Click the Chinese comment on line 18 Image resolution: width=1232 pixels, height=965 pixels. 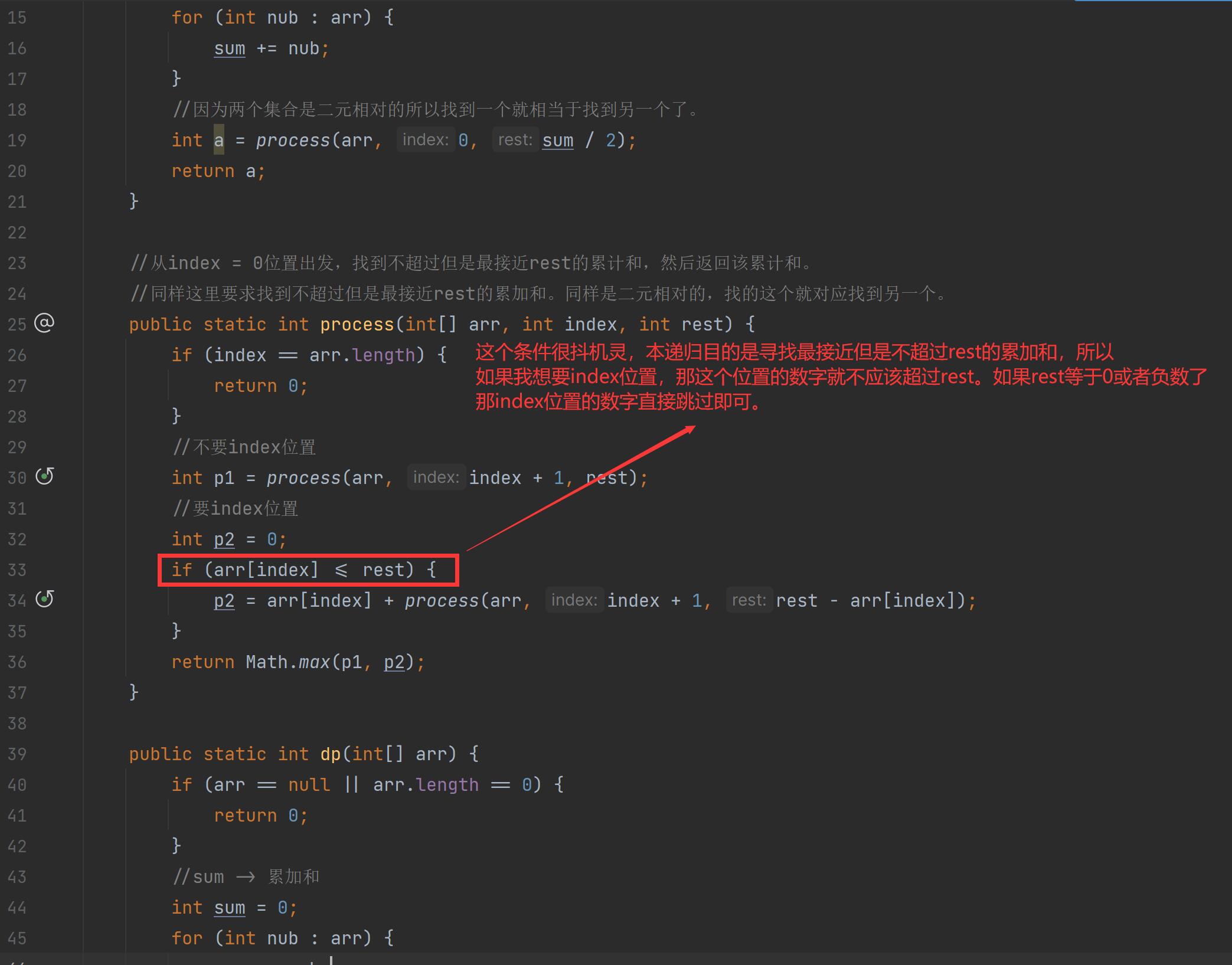[437, 110]
